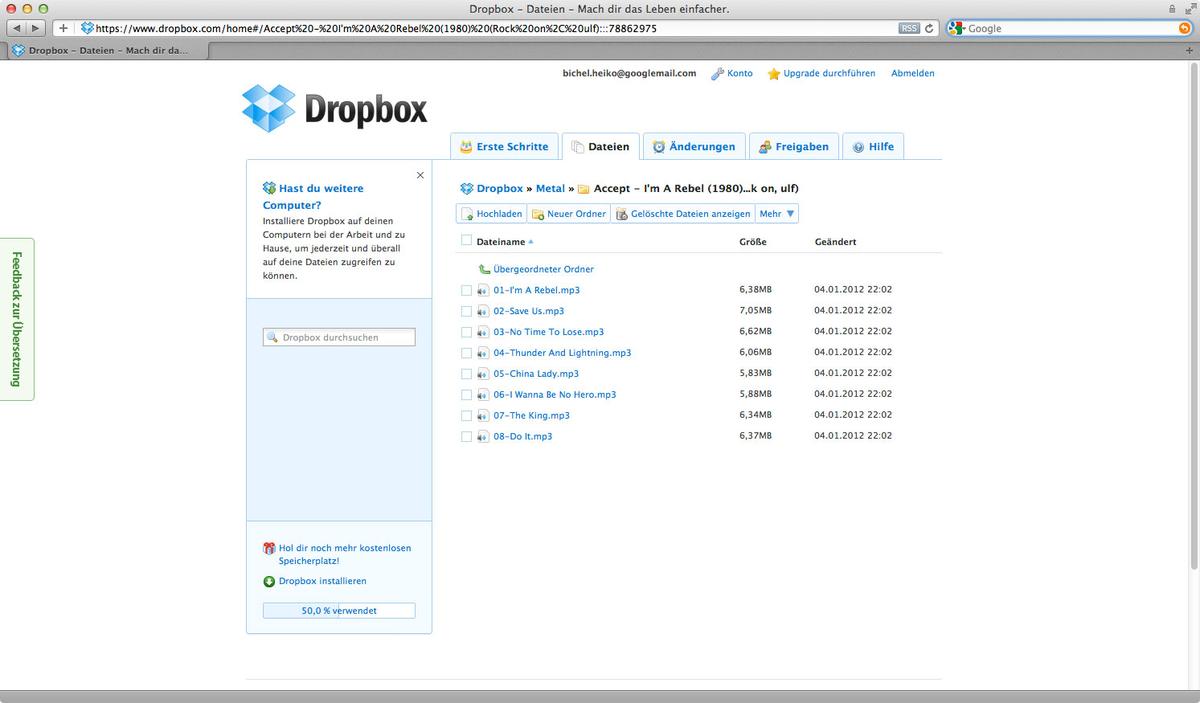Click the Hochladen upload button
The width and height of the screenshot is (1200, 703).
click(491, 214)
